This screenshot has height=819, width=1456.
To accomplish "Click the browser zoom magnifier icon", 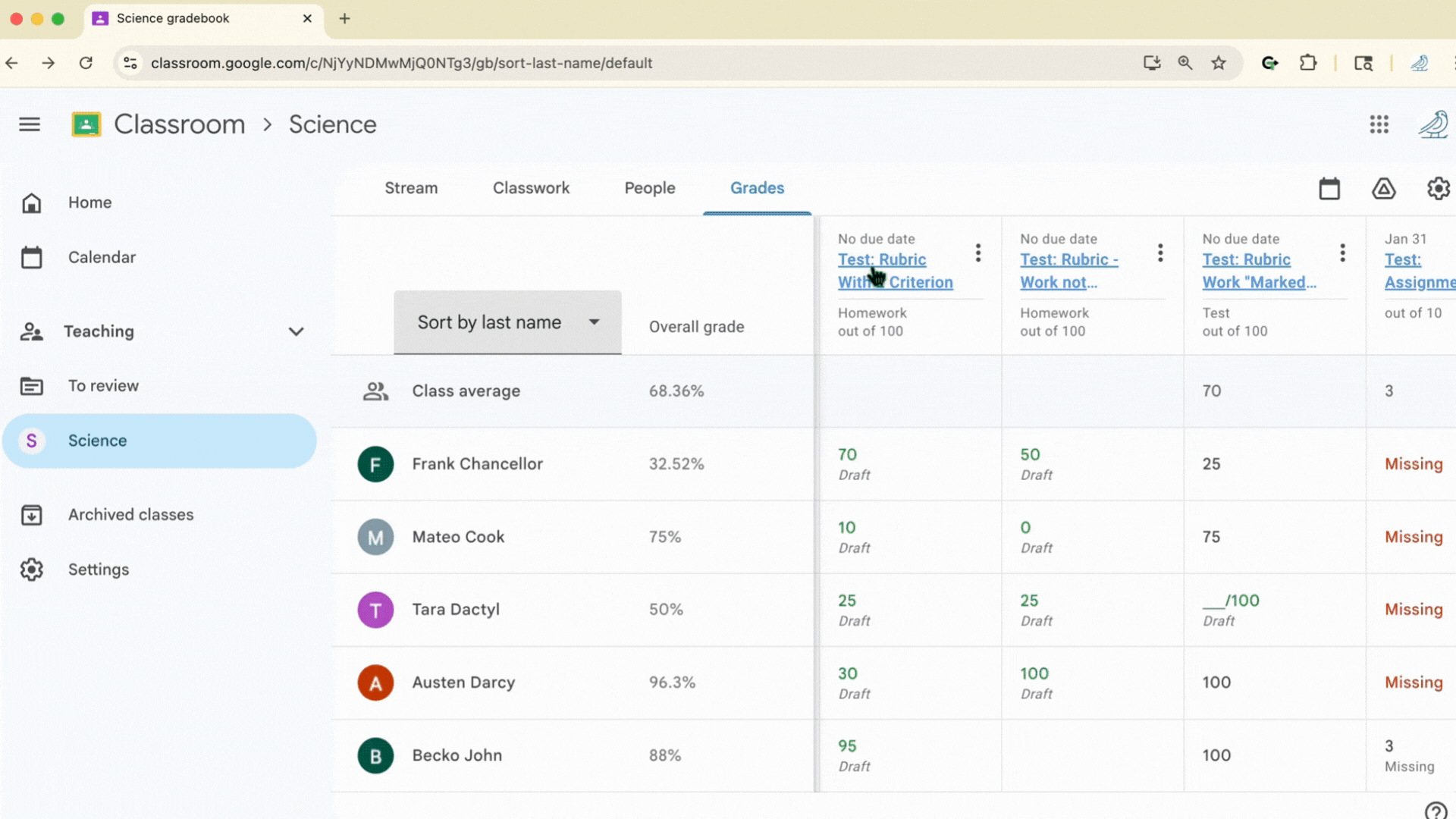I will (x=1185, y=63).
